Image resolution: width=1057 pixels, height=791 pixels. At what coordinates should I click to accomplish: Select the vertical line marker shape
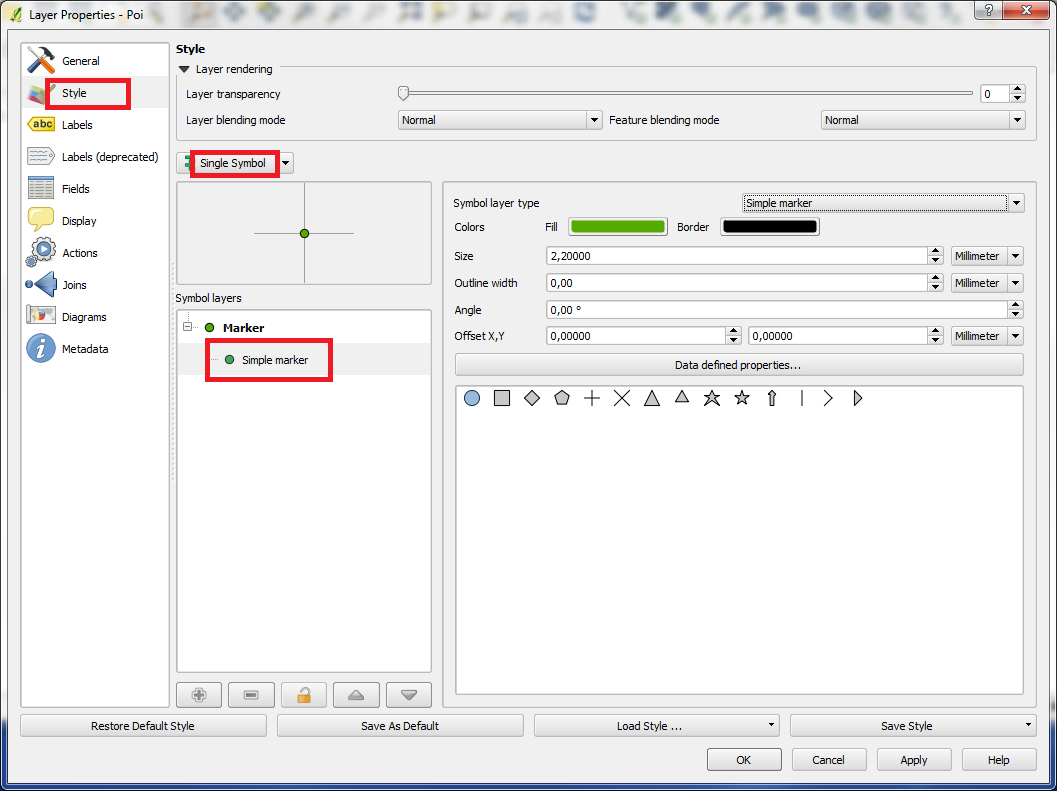click(802, 399)
